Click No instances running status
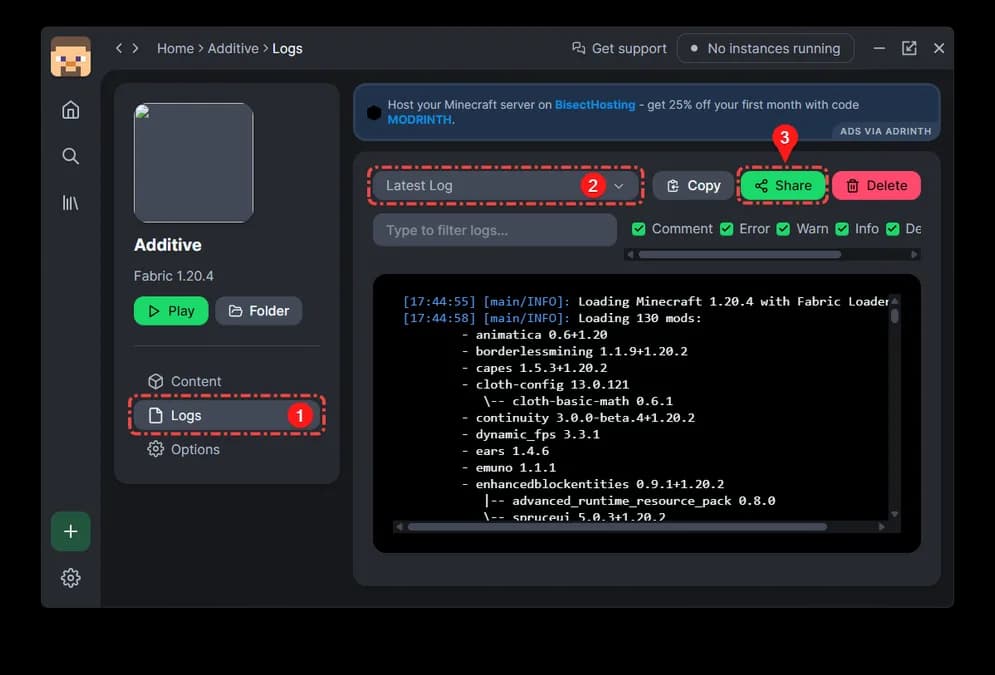The image size is (995, 675). tap(765, 48)
